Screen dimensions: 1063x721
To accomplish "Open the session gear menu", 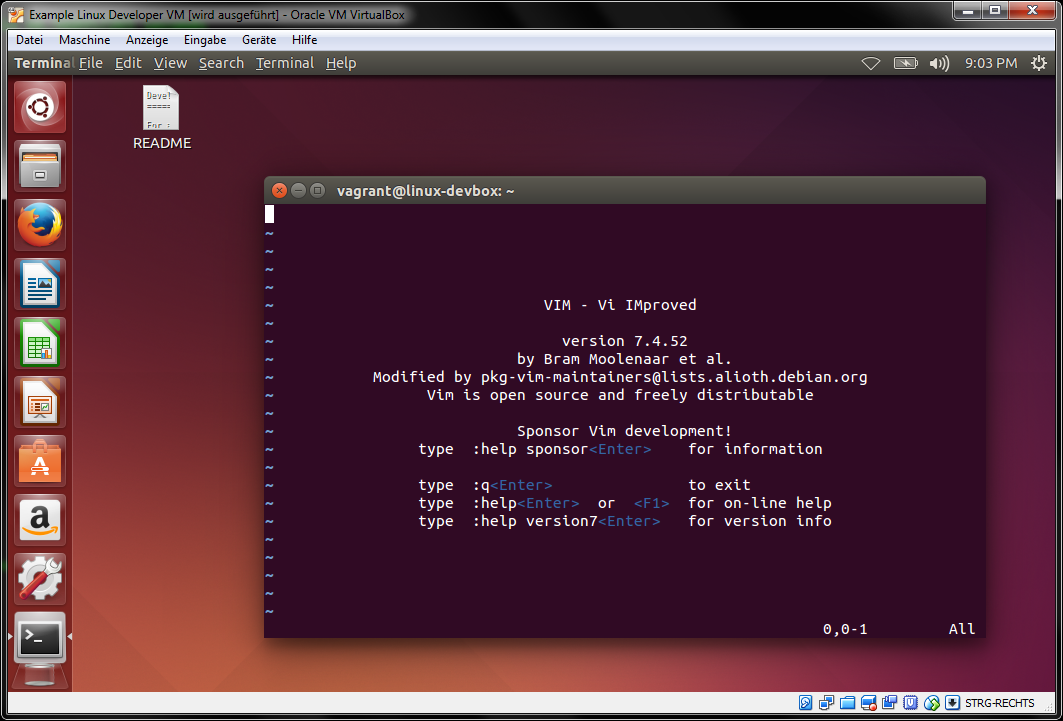I will pyautogui.click(x=1038, y=62).
